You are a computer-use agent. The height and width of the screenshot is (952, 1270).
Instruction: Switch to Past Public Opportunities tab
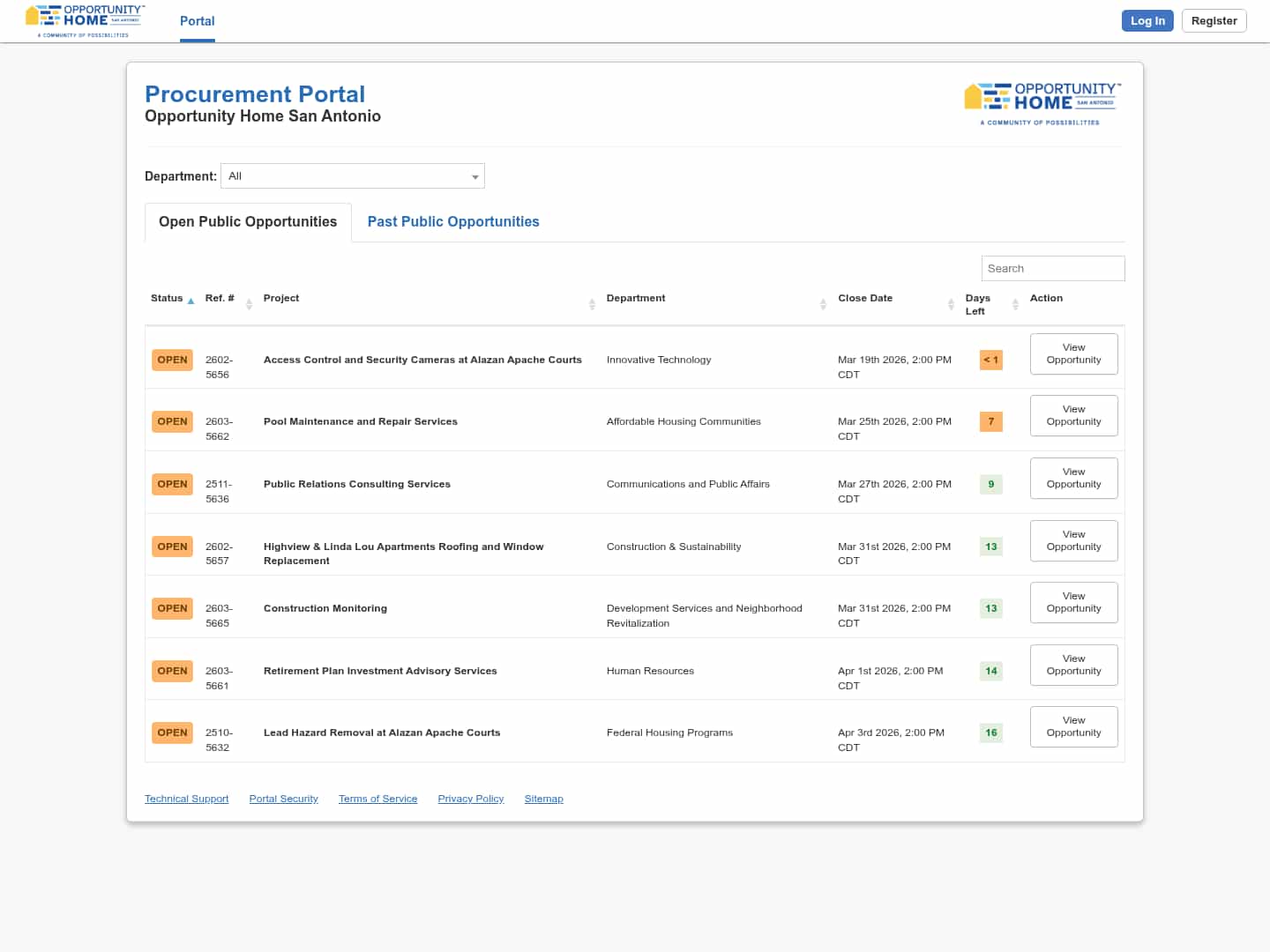coord(452,222)
